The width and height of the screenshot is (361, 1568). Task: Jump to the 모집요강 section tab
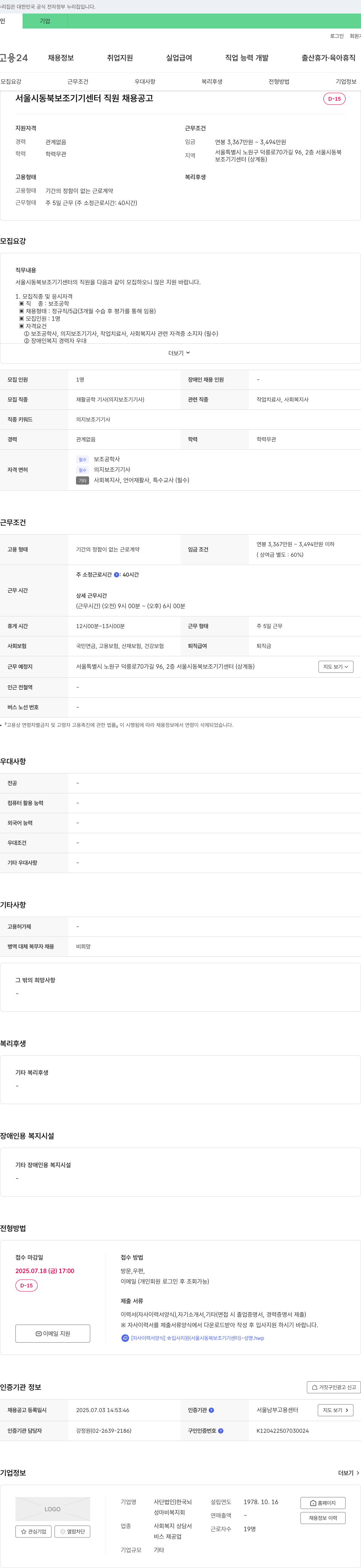click(11, 82)
